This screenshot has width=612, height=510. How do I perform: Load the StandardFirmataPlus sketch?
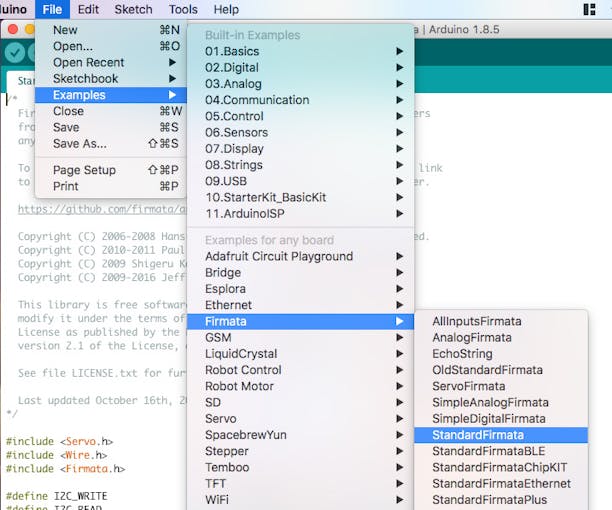tap(501, 500)
